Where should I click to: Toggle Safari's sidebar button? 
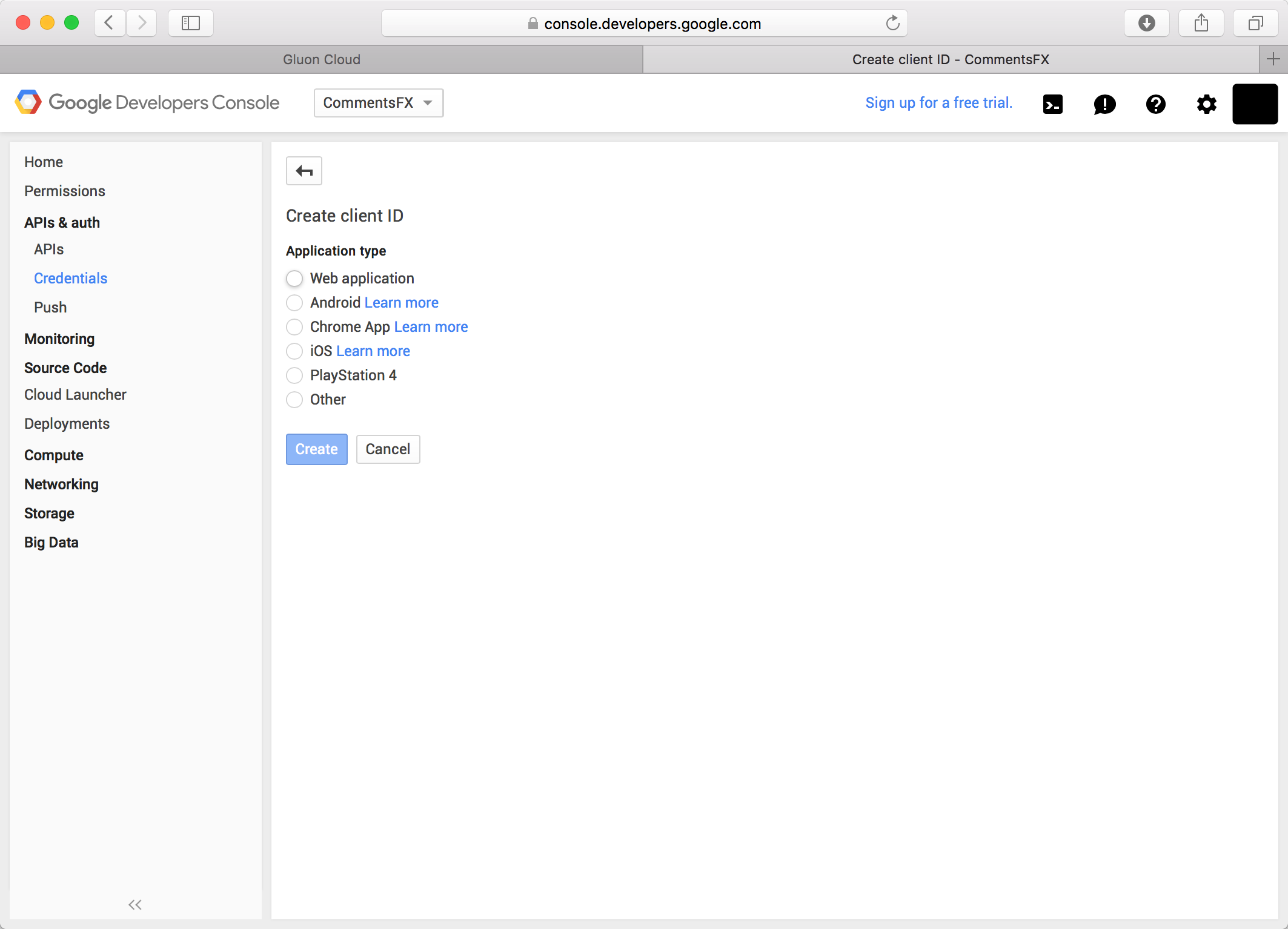(x=190, y=23)
